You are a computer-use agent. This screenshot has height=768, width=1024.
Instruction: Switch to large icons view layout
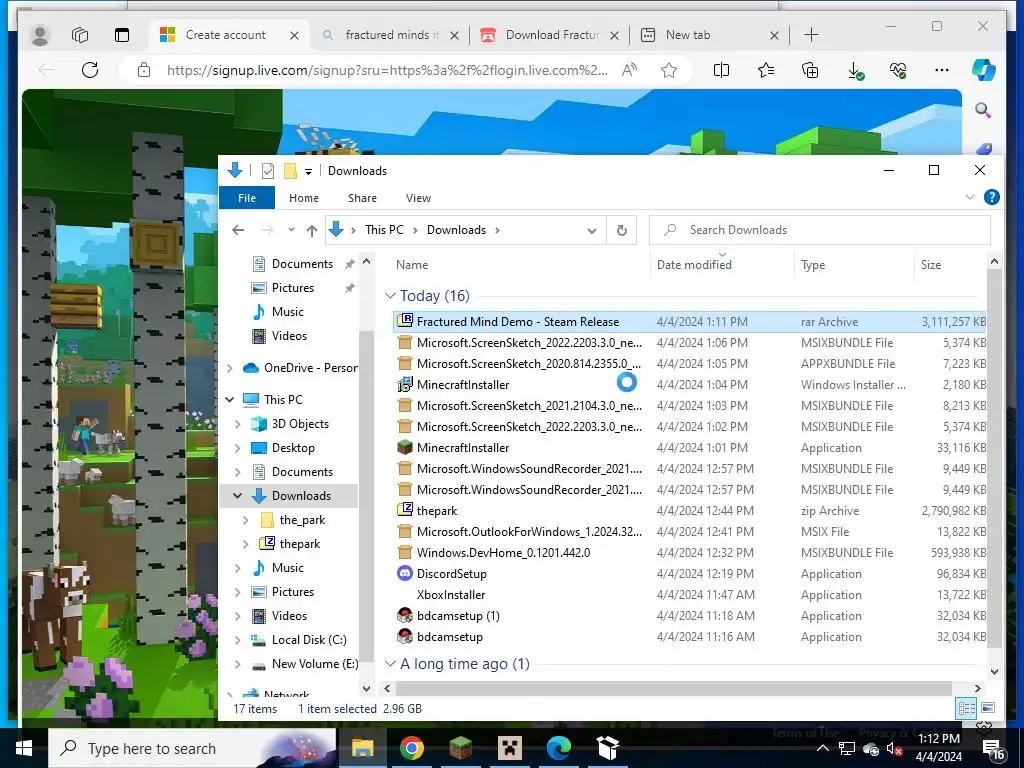point(988,708)
